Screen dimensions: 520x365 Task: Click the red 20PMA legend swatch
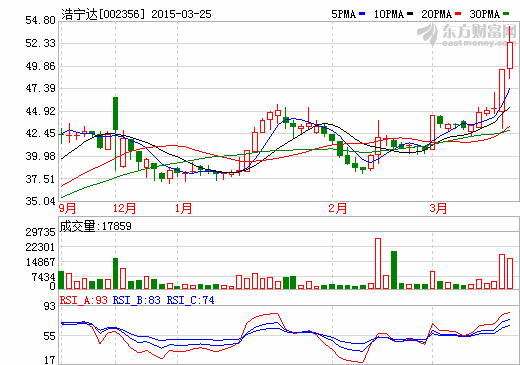pyautogui.click(x=458, y=14)
